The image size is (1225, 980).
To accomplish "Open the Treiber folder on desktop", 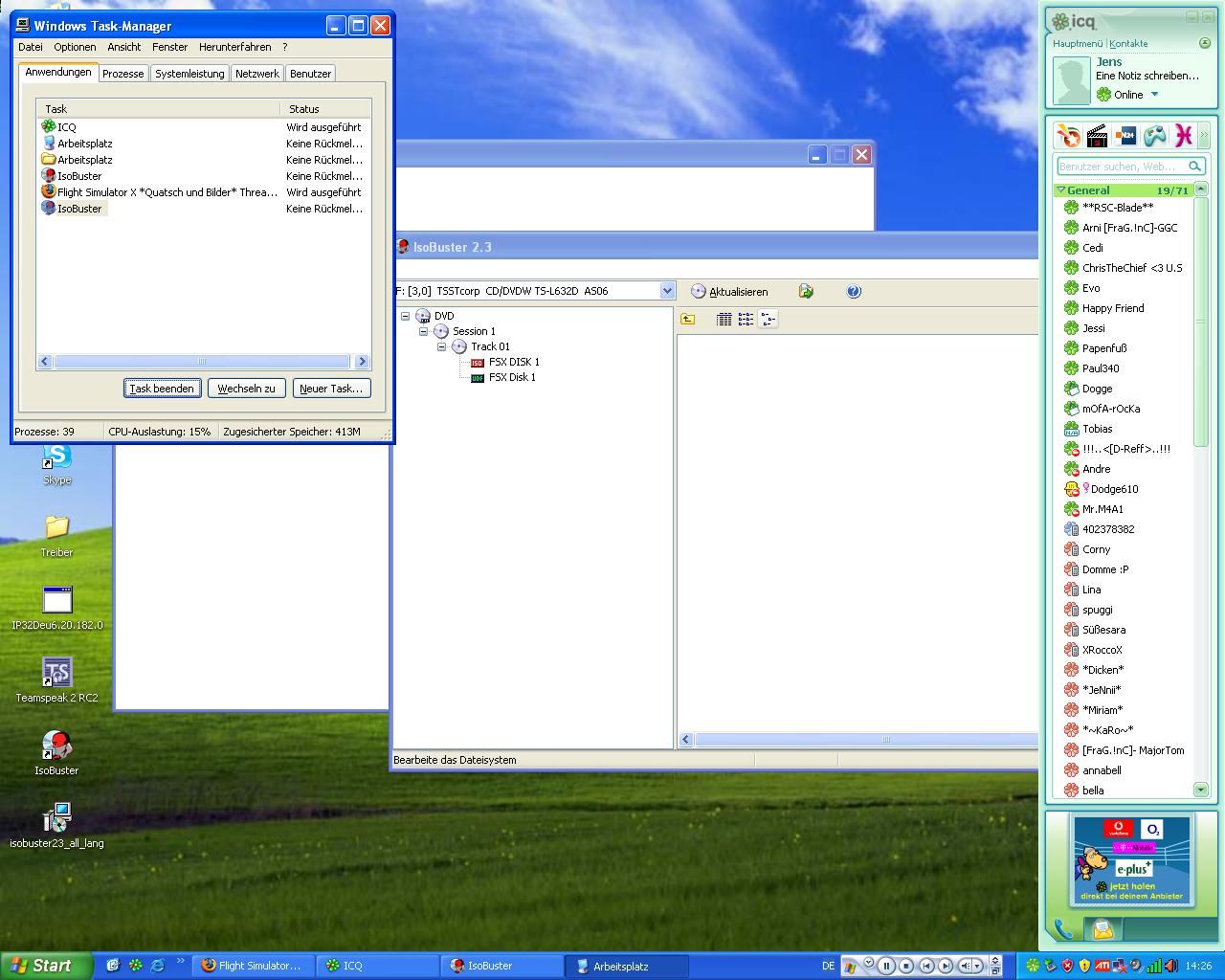I will tap(56, 536).
